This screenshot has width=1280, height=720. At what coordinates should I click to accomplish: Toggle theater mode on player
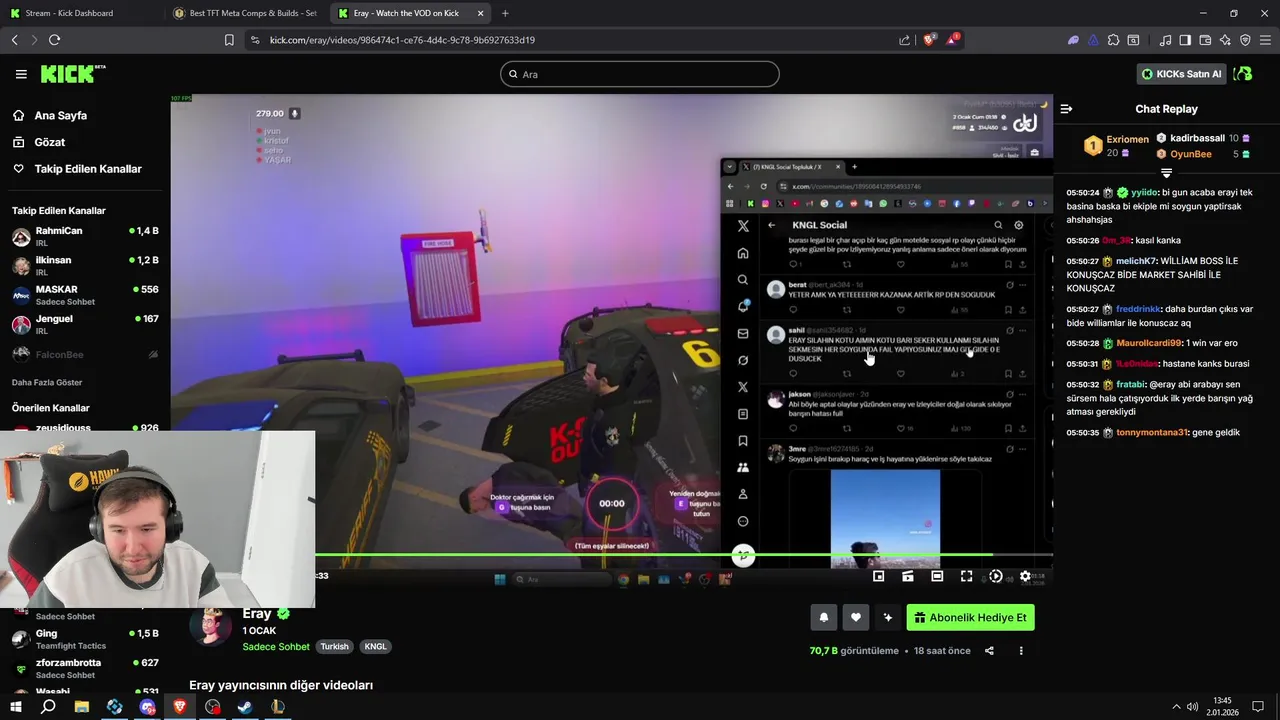[937, 576]
